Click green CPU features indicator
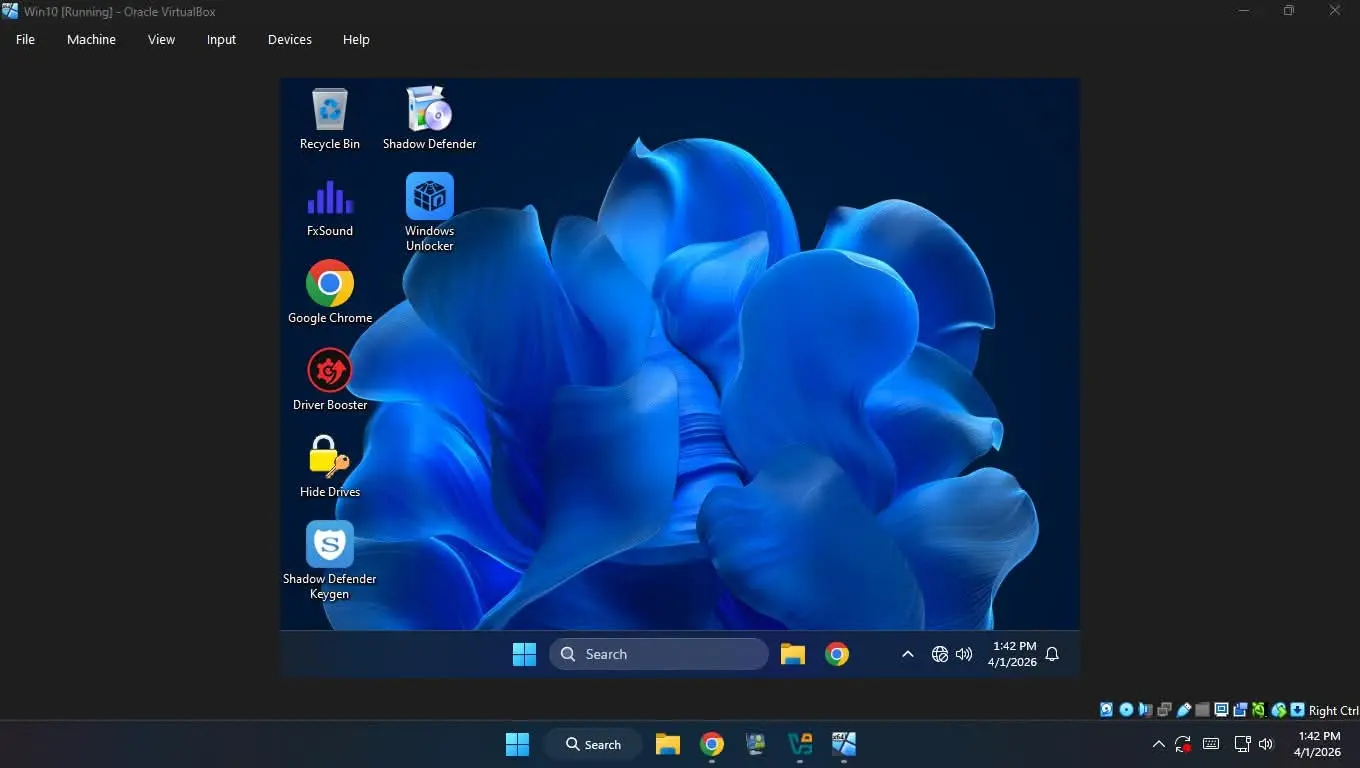 tap(1259, 710)
